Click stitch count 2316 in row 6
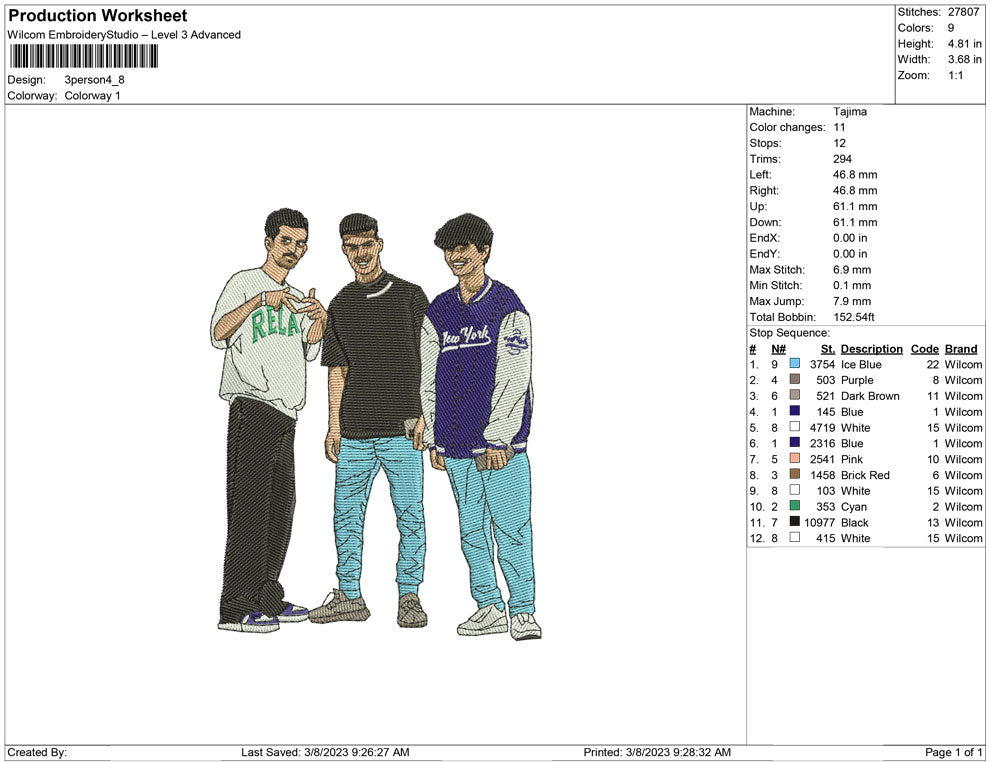This screenshot has width=990, height=762. coord(822,443)
